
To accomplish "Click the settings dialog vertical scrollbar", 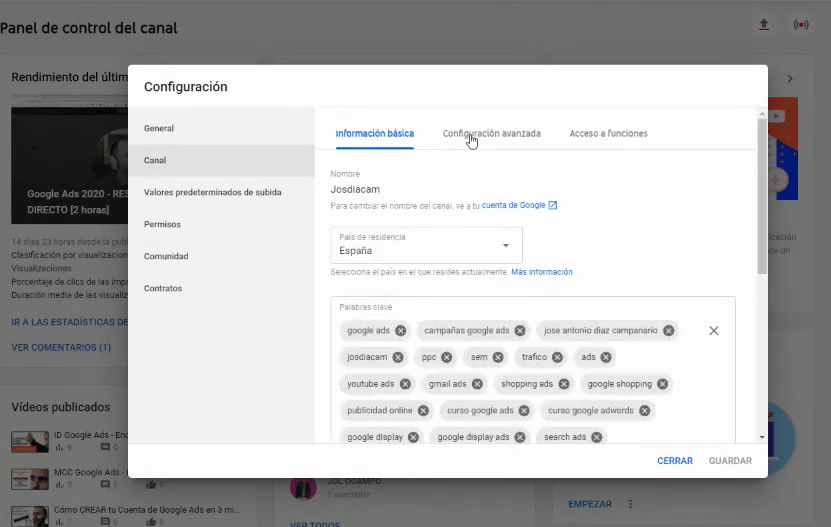I will pyautogui.click(x=762, y=196).
